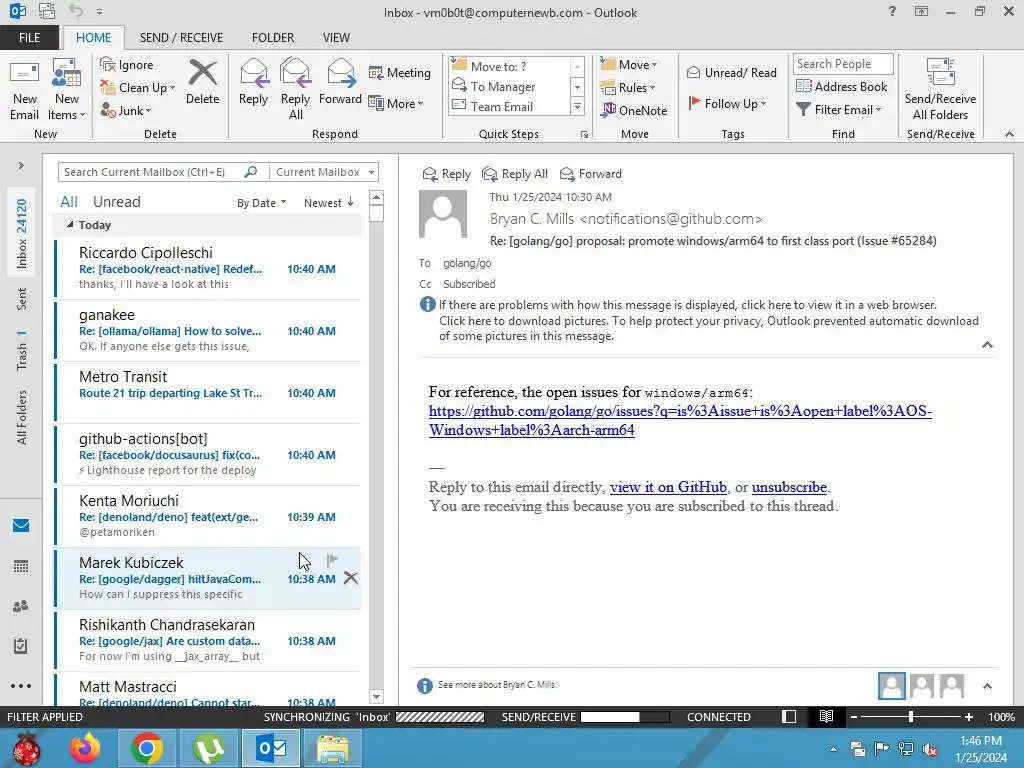This screenshot has height=768, width=1024.
Task: Open the Move dropdown in the ribbon
Action: [629, 64]
